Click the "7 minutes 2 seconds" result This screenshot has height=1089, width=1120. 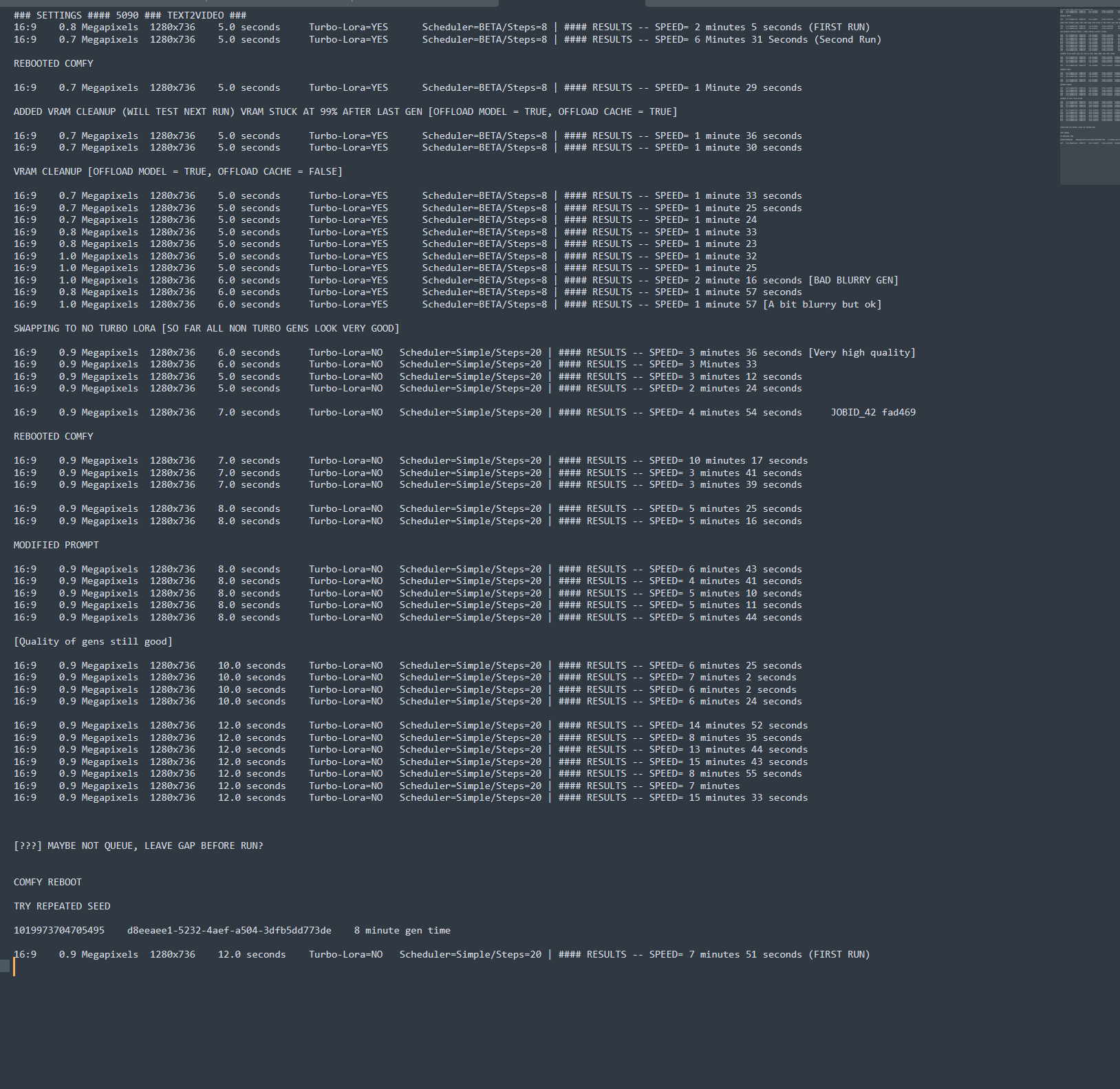coord(742,678)
